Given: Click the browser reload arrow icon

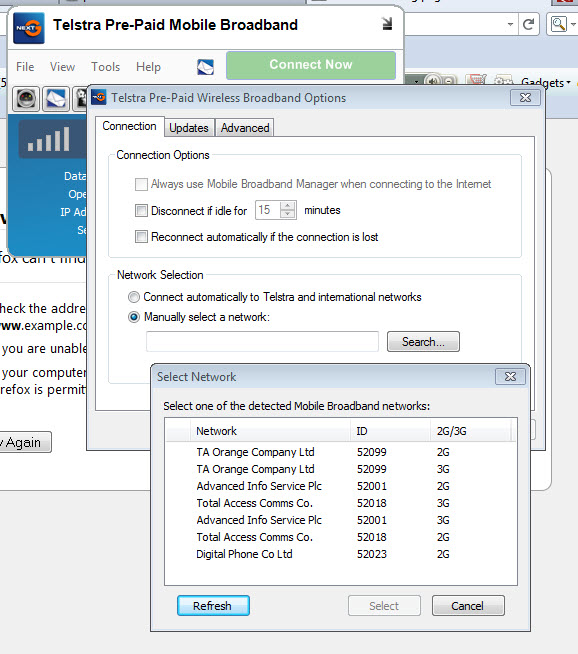Looking at the screenshot, I should (528, 24).
